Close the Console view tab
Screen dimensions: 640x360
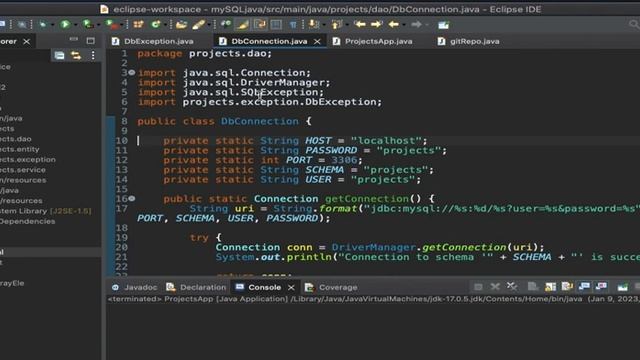pos(291,287)
